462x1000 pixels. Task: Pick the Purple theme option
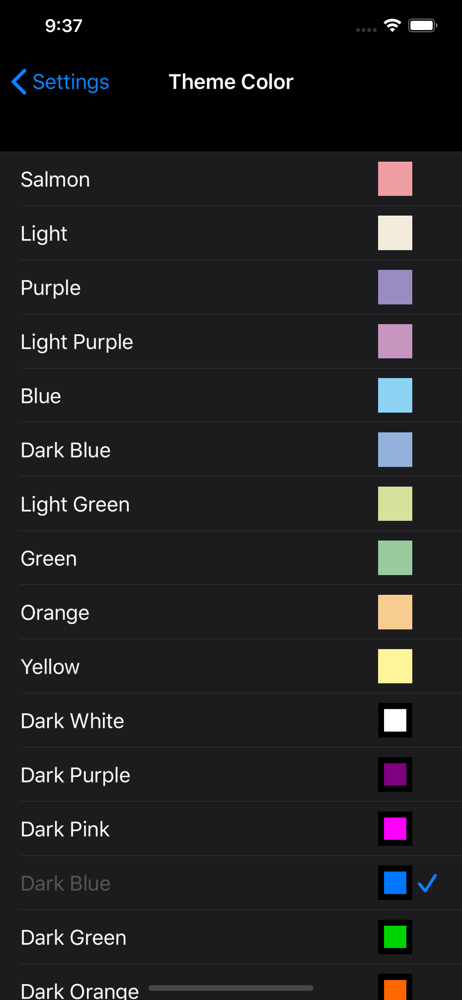pos(231,287)
